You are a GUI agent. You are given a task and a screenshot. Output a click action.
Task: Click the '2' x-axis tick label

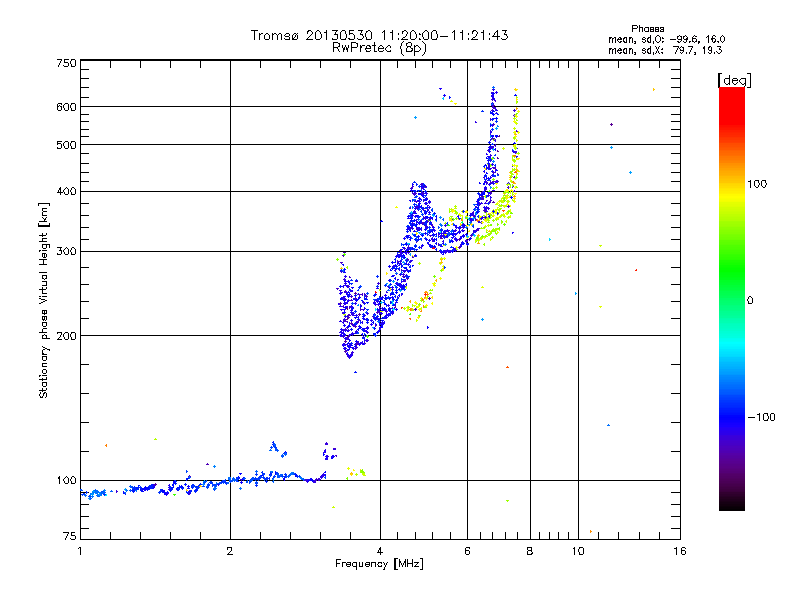tap(230, 551)
